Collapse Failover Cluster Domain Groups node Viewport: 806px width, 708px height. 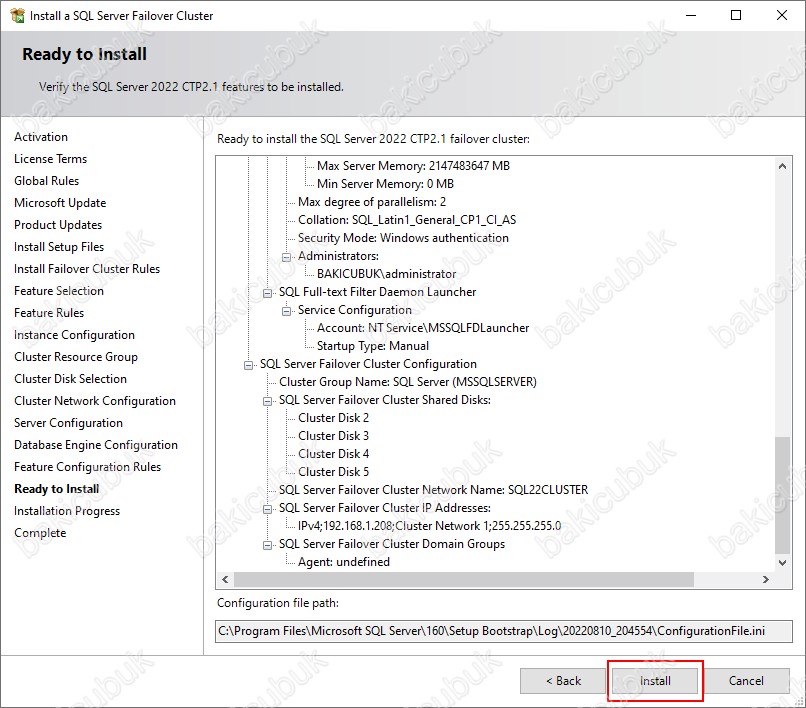click(267, 544)
